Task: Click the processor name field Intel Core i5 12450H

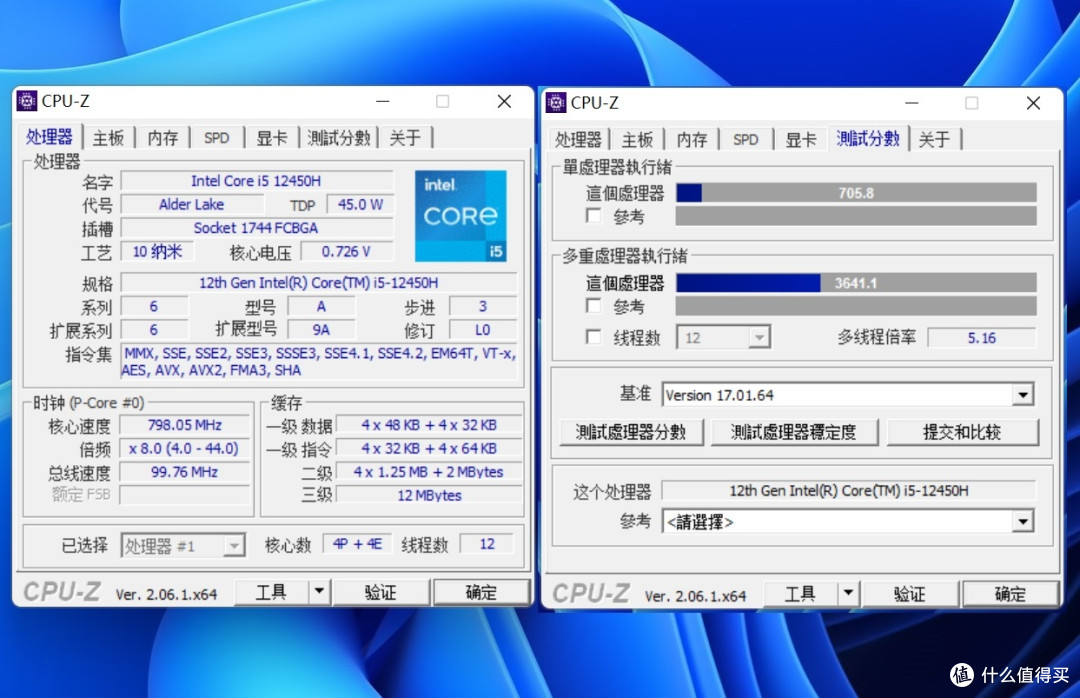Action: click(x=256, y=181)
